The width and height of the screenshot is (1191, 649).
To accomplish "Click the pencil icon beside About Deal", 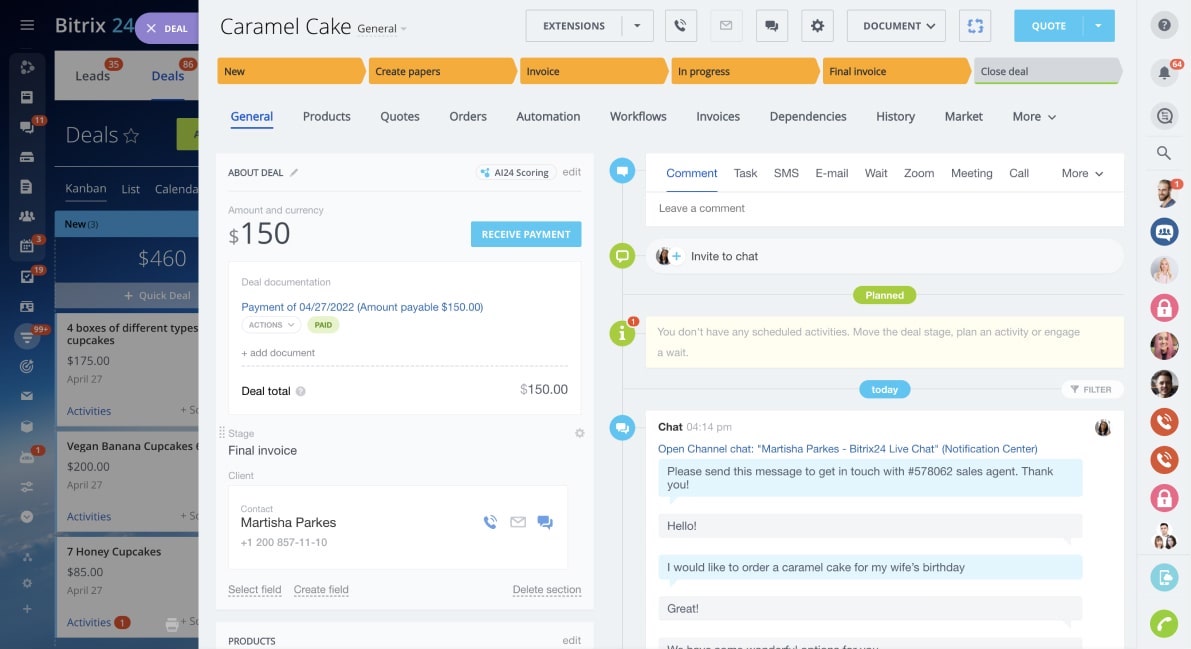I will (294, 173).
